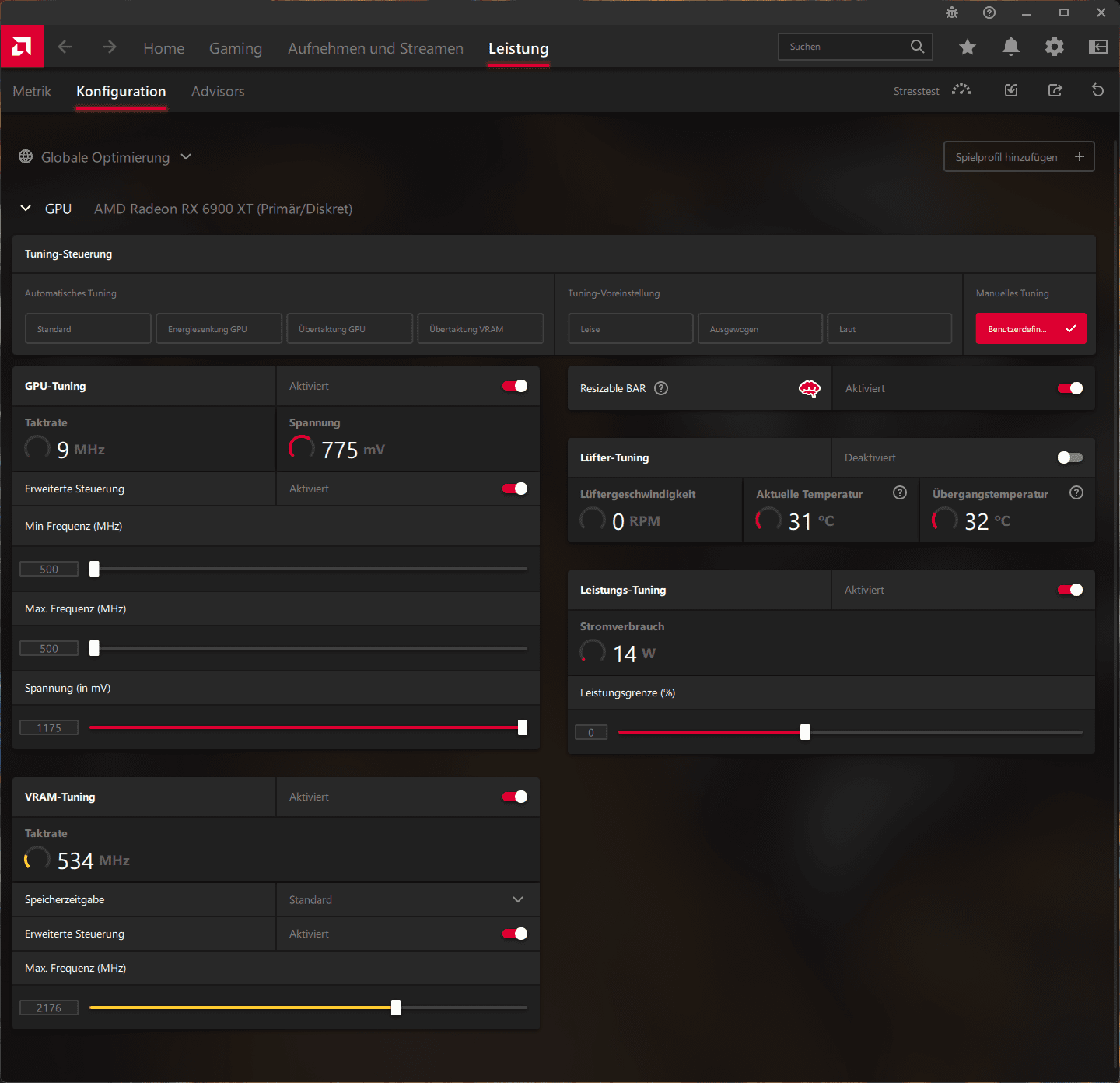The height and width of the screenshot is (1083, 1120).
Task: Open the bug report icon
Action: (x=952, y=12)
